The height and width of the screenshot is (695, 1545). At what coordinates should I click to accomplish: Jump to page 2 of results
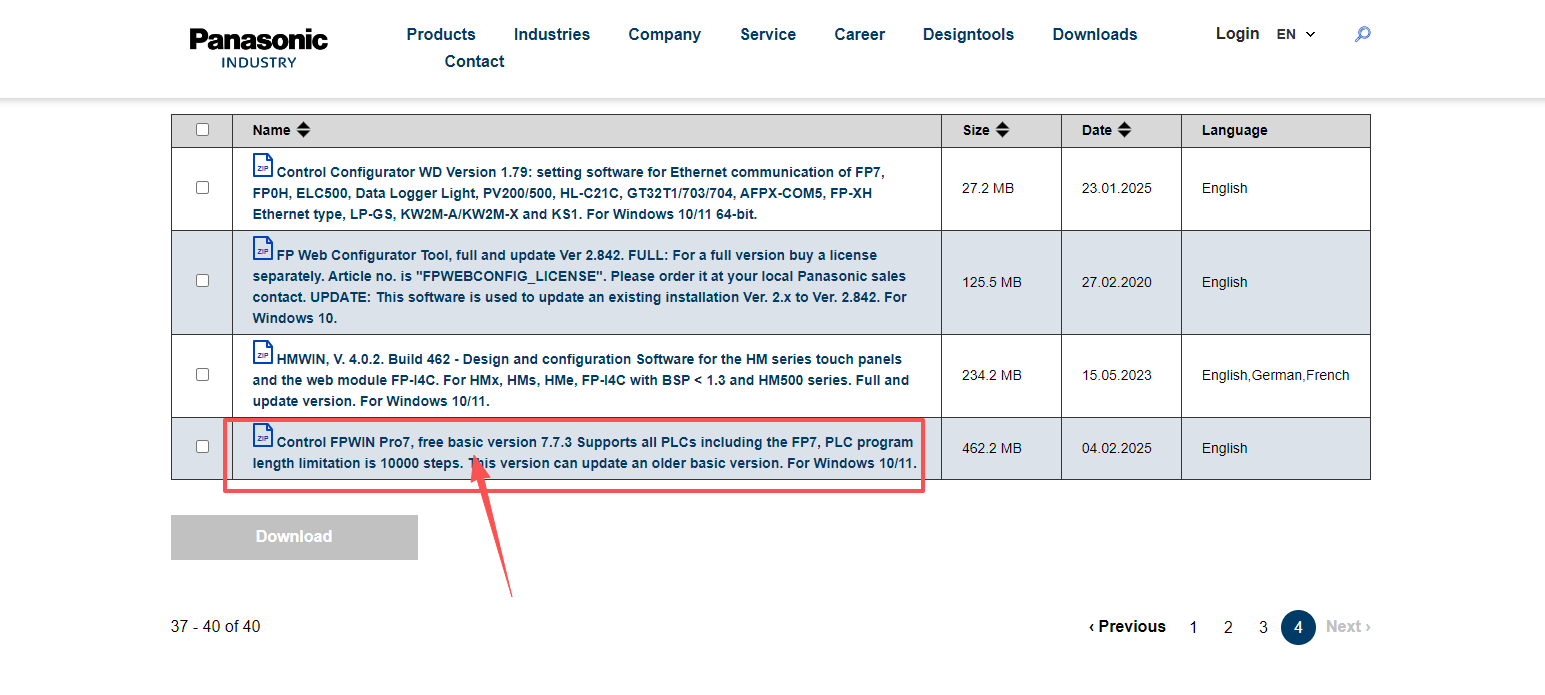[x=1228, y=627]
